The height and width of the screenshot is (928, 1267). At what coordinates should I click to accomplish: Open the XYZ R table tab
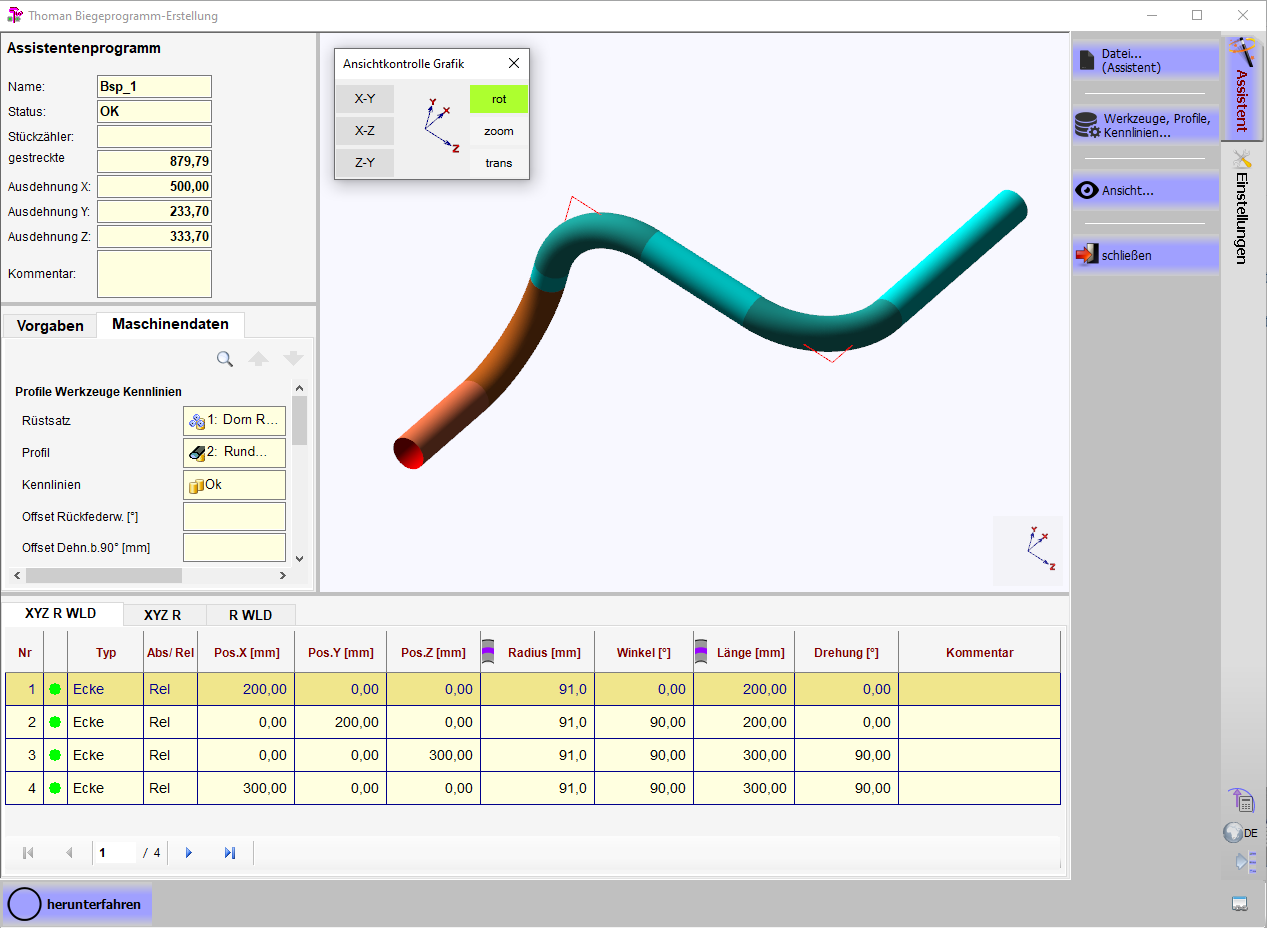tap(162, 615)
